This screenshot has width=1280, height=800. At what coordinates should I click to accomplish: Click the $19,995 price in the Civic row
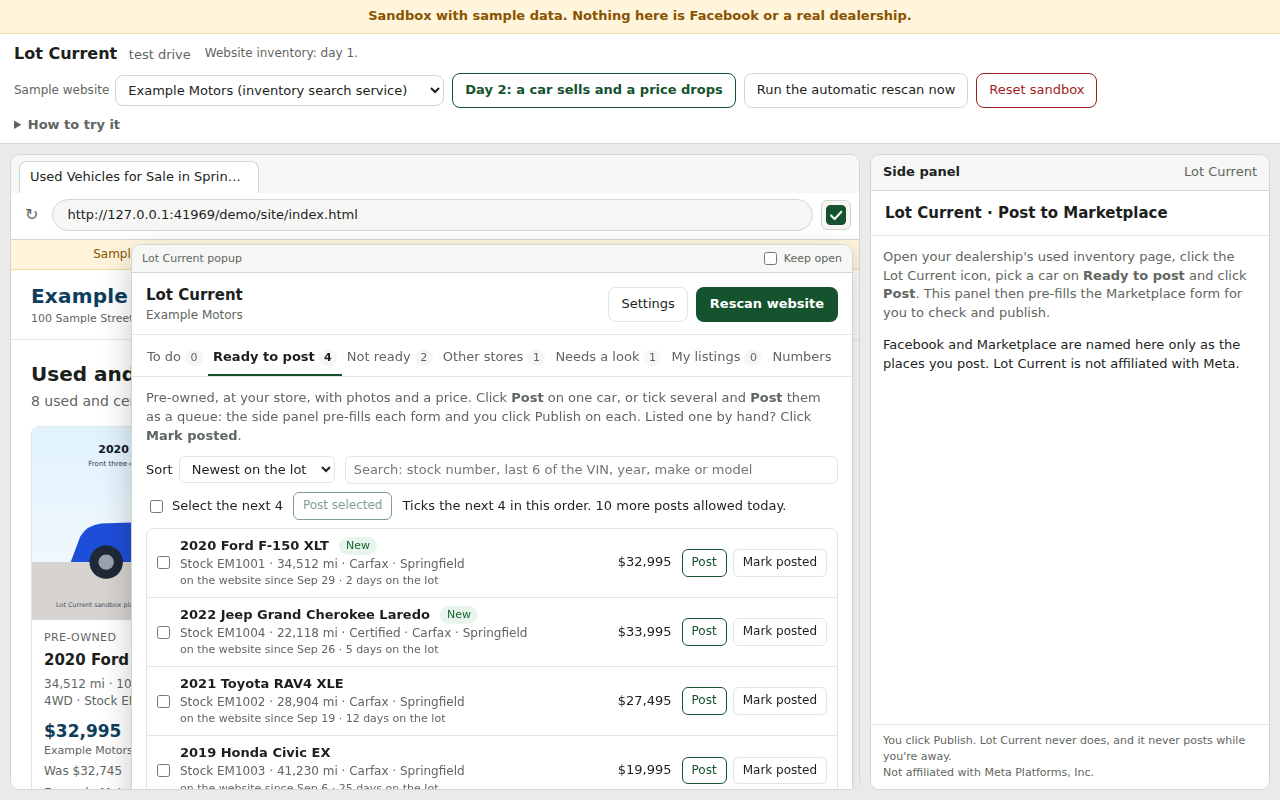click(645, 770)
